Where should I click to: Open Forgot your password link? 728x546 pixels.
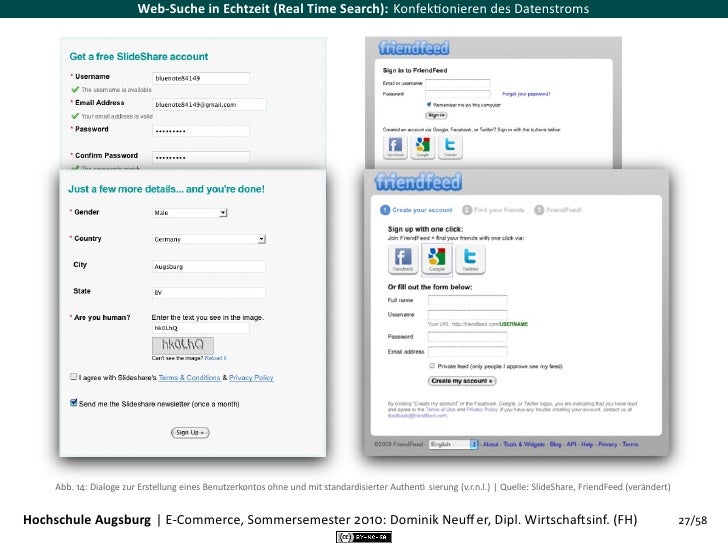tap(526, 94)
